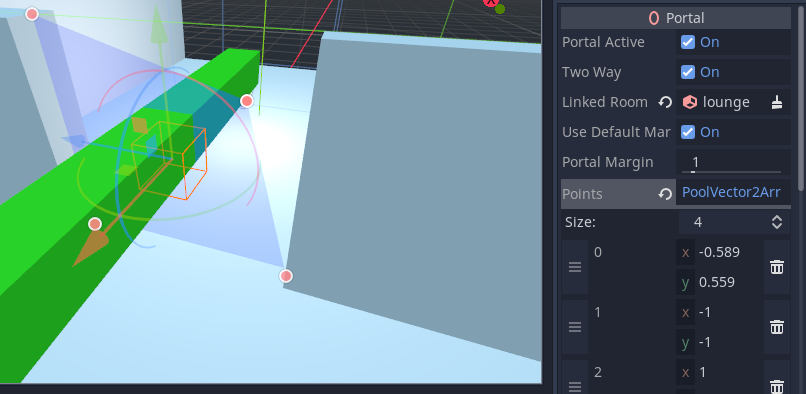Click the lounge room node icon
This screenshot has width=806, height=394.
pos(690,102)
